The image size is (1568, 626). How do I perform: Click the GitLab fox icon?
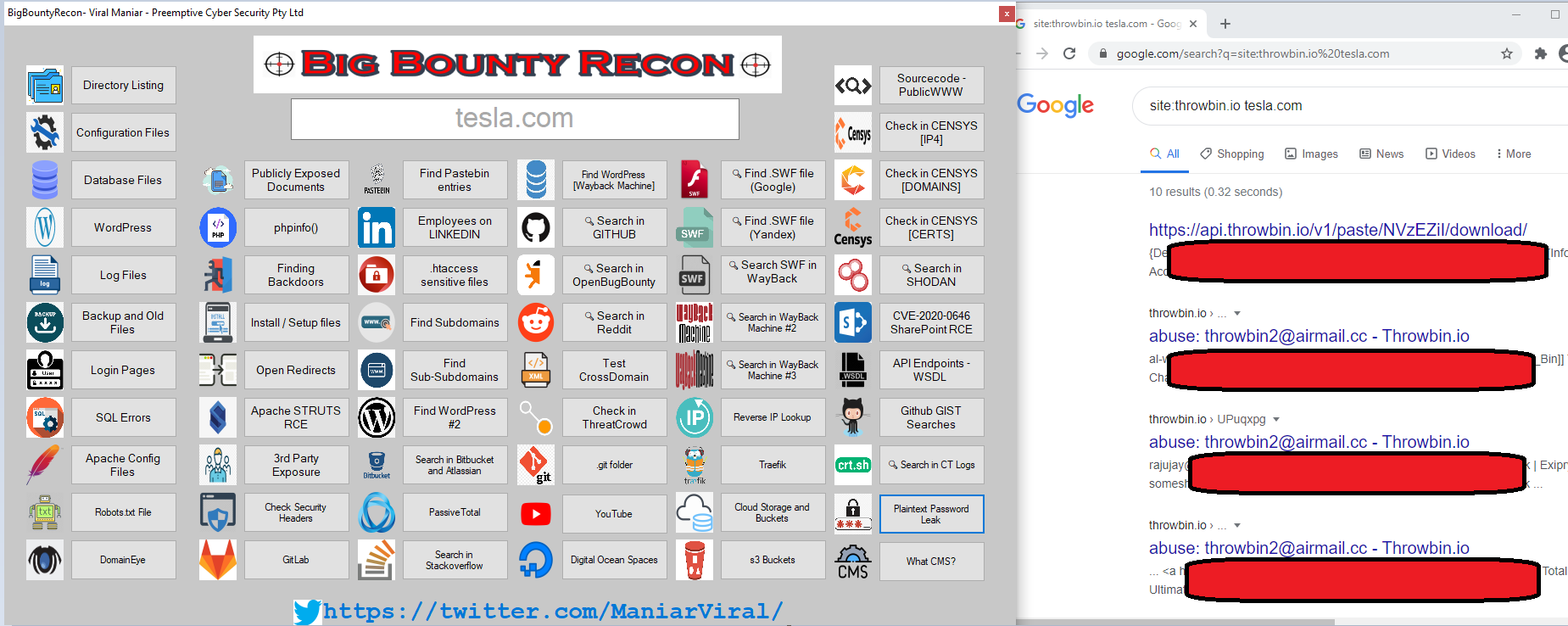coord(218,560)
